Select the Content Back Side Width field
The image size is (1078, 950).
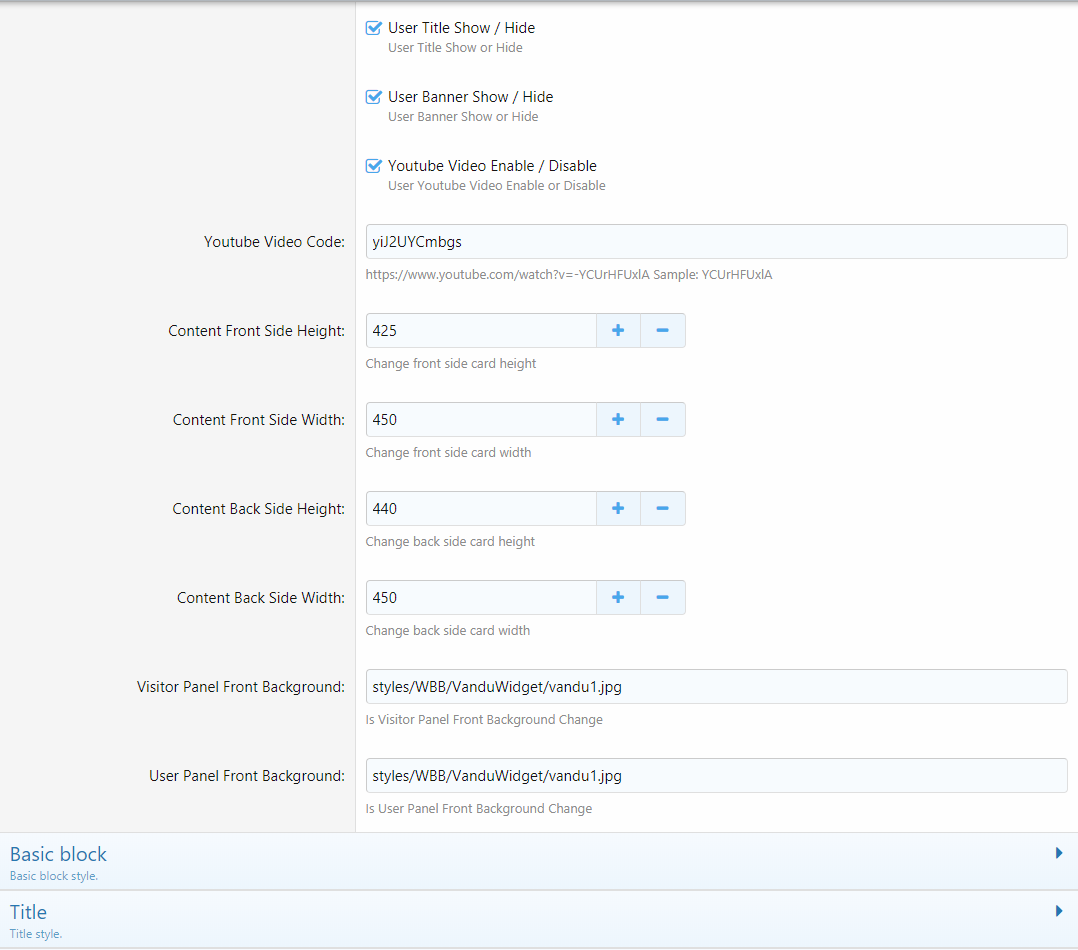click(x=481, y=598)
